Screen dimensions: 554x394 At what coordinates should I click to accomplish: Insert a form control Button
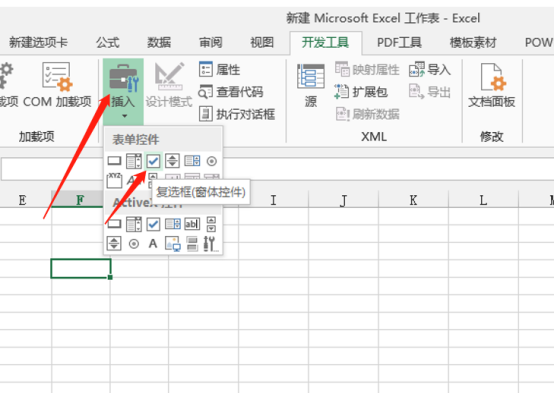(x=114, y=161)
